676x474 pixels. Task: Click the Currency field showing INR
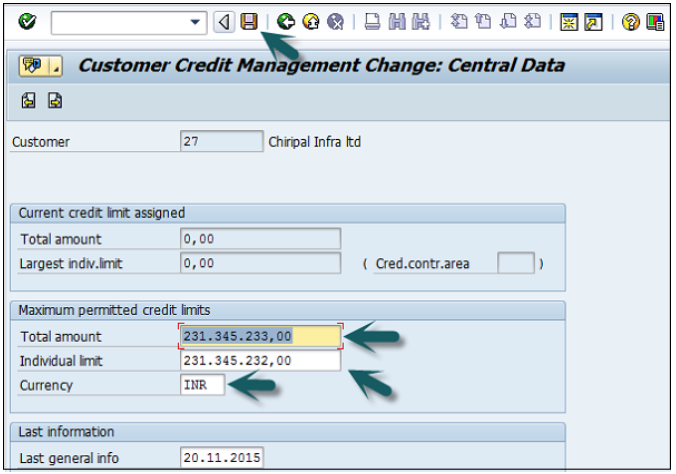pos(202,385)
